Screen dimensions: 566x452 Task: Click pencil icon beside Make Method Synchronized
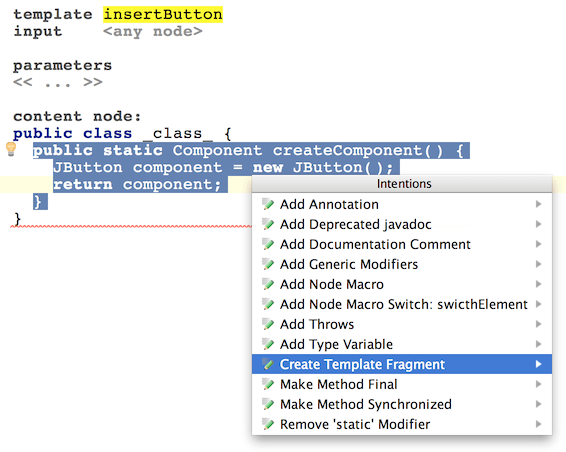coord(268,404)
